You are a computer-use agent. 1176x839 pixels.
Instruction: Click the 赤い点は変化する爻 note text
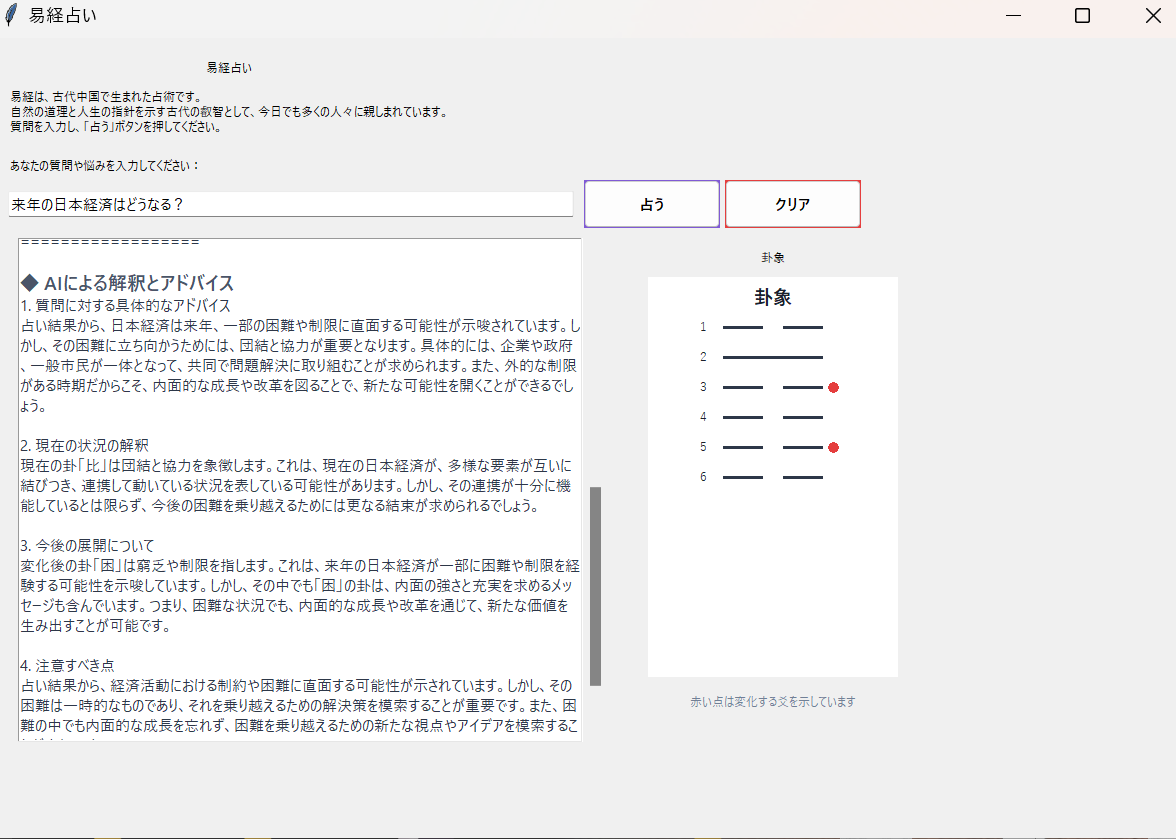pyautogui.click(x=772, y=702)
